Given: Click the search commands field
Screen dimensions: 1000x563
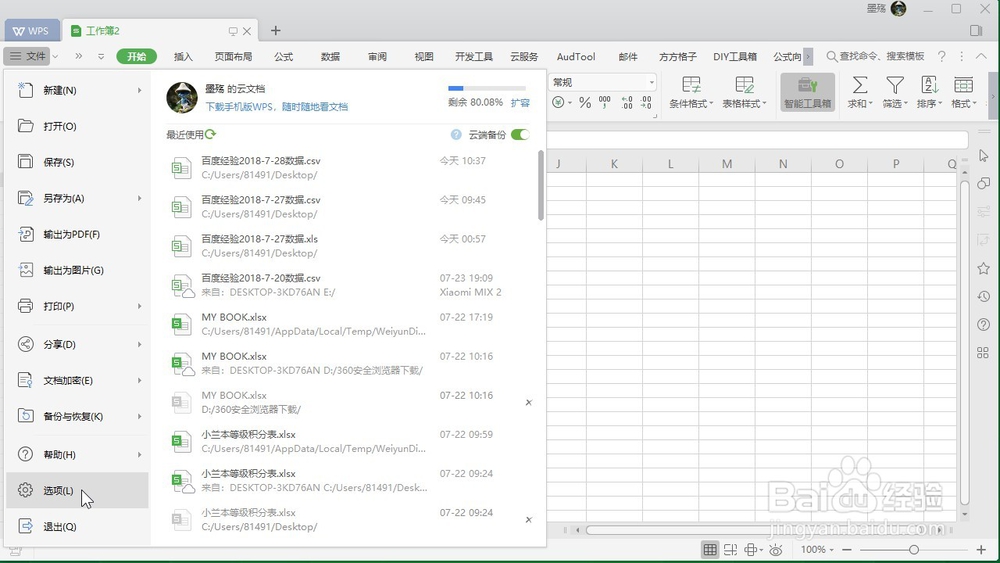Looking at the screenshot, I should tap(876, 56).
